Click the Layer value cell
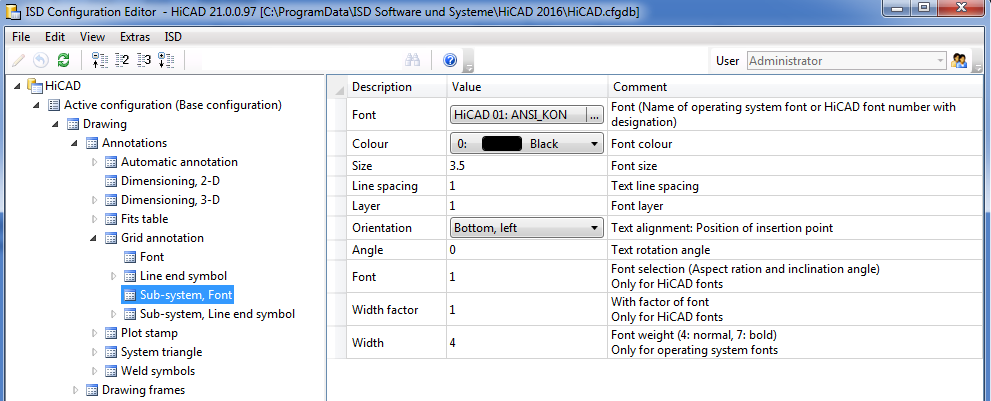This screenshot has width=991, height=401. tap(527, 206)
